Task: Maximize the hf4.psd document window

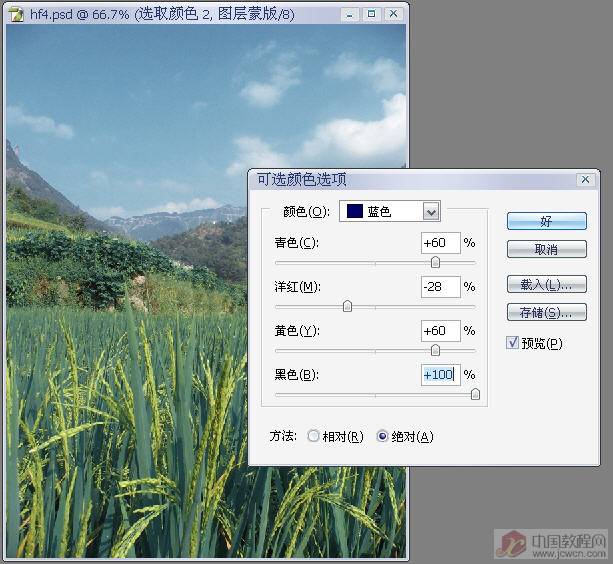Action: pyautogui.click(x=371, y=14)
